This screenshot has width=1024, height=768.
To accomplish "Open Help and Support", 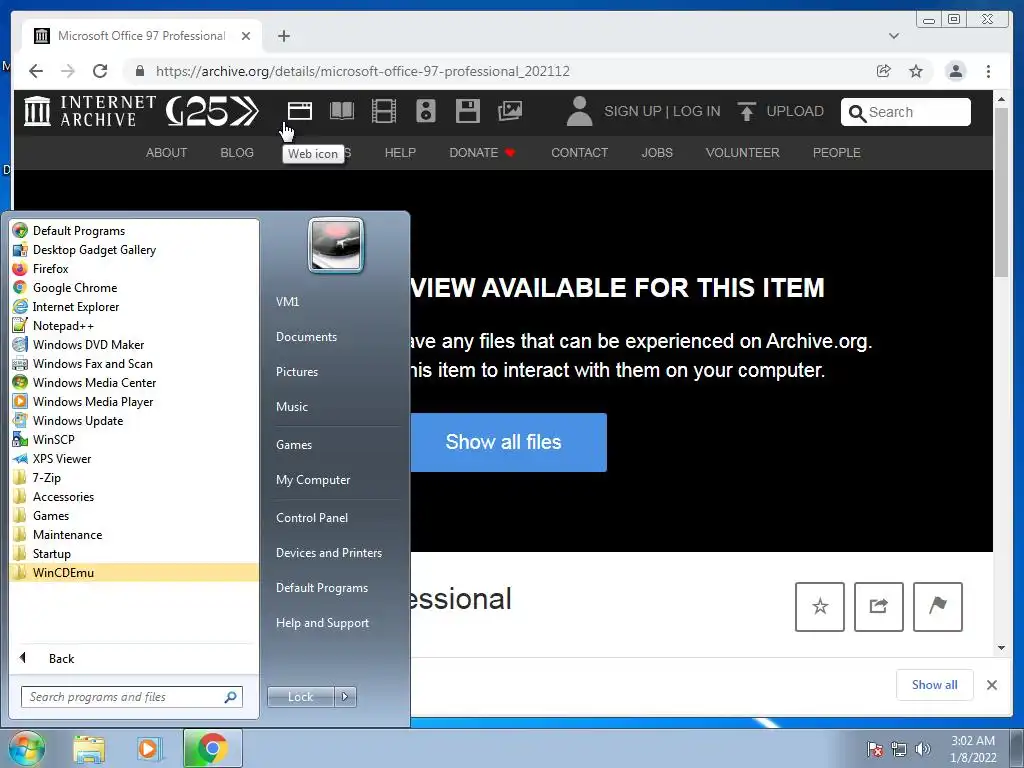I will click(x=322, y=623).
